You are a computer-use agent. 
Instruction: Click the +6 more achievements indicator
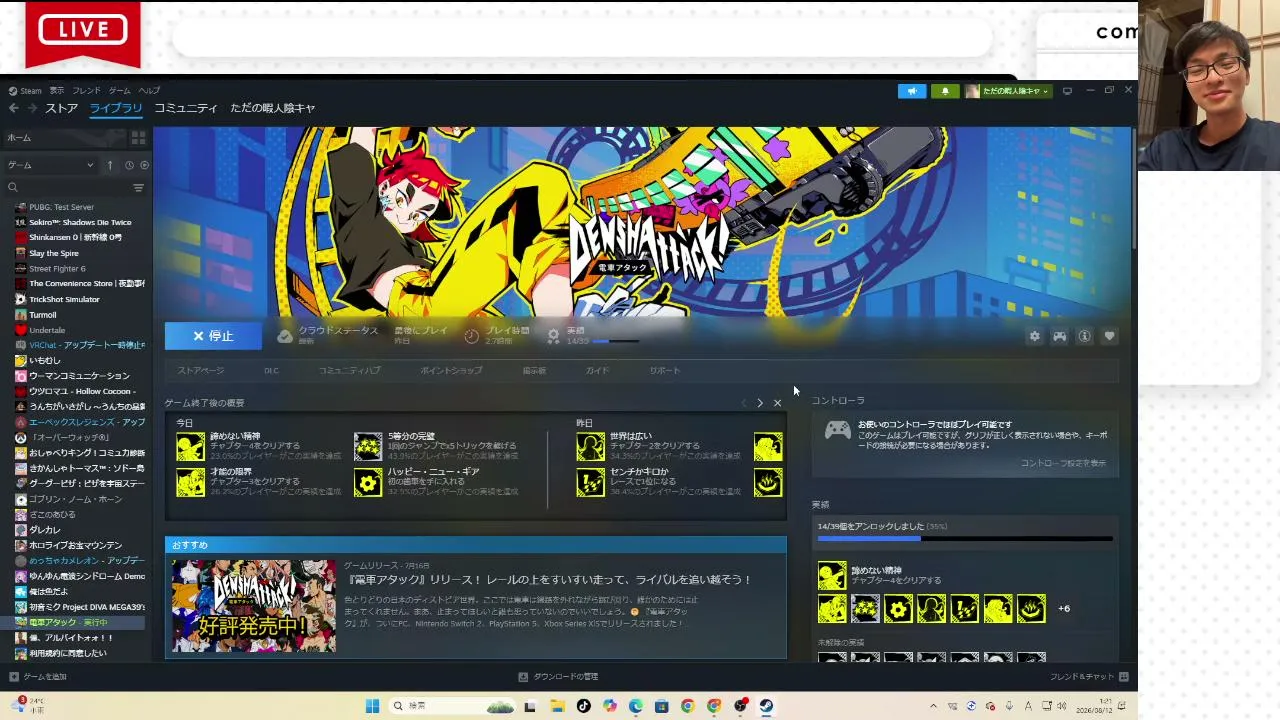pyautogui.click(x=1064, y=609)
